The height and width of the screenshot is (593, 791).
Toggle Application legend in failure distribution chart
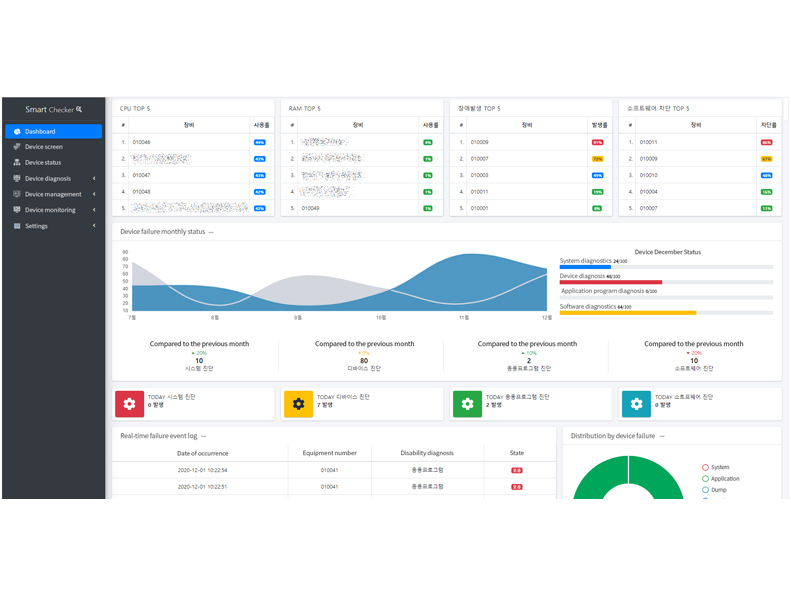tap(720, 479)
